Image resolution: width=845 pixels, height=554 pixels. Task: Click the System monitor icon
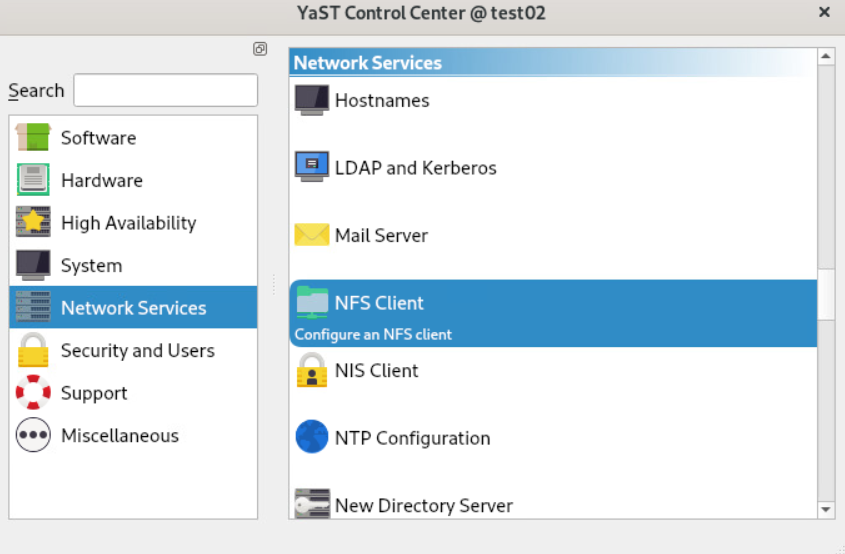pyautogui.click(x=33, y=265)
